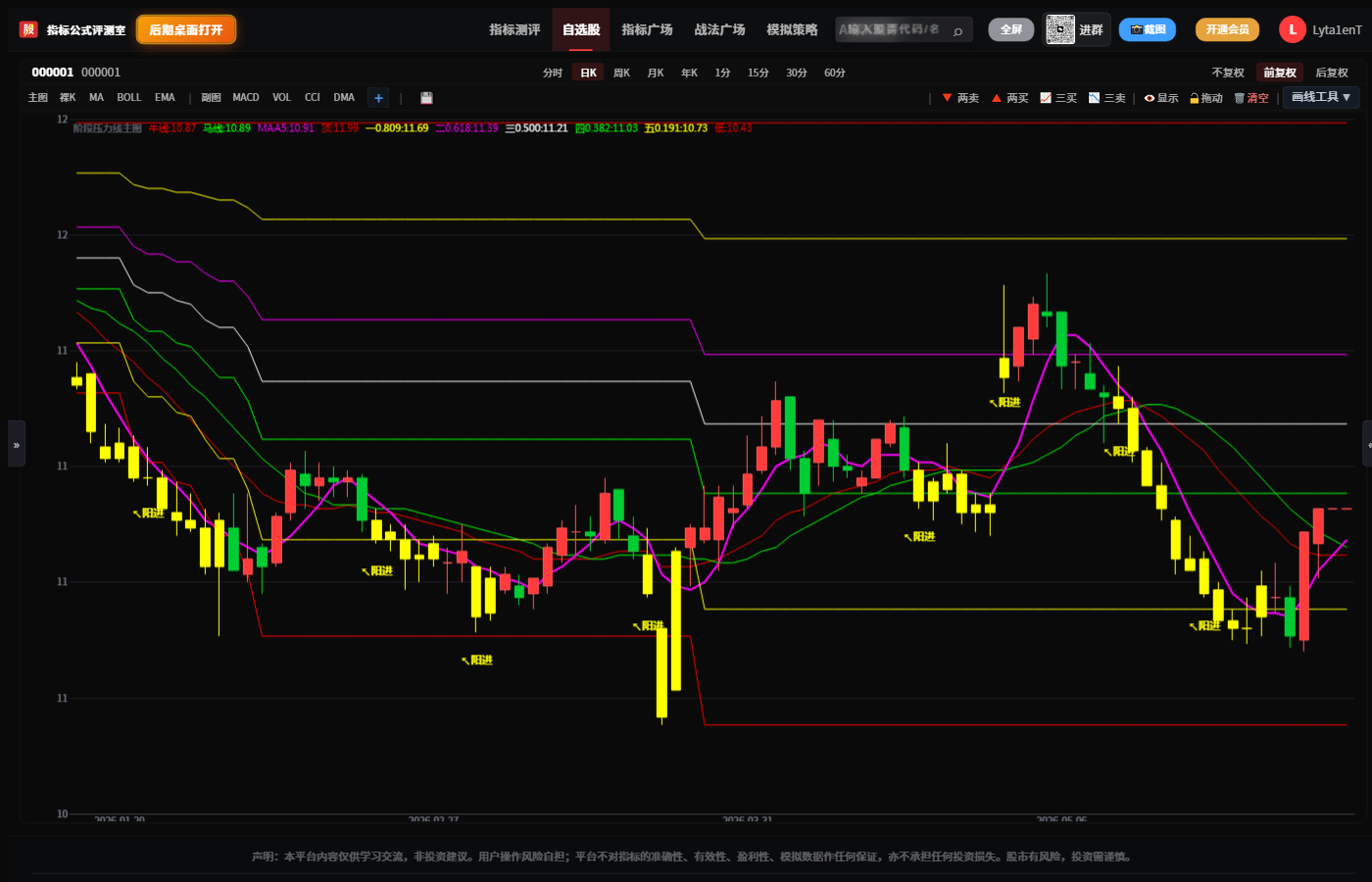Viewport: 1372px width, 882px height.
Task: Click the 低:10.43 legend value
Action: [734, 128]
